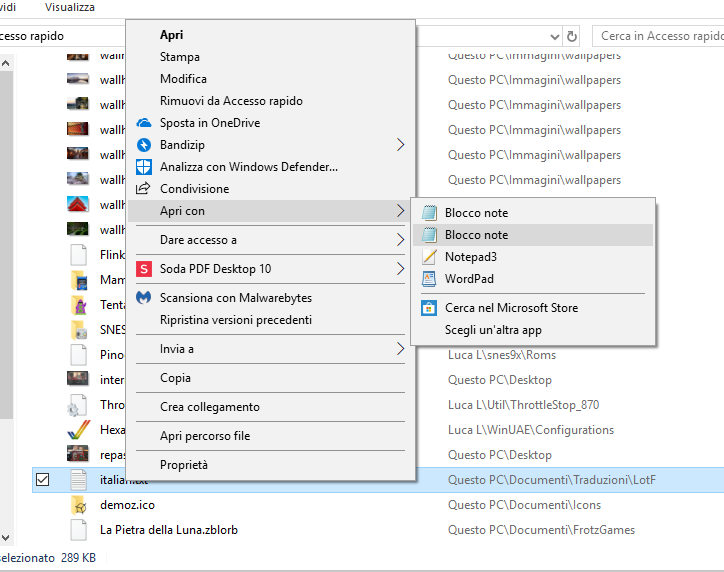Select Notepad3 in the Apri con submenu
This screenshot has height=572, width=724.
[x=531, y=257]
